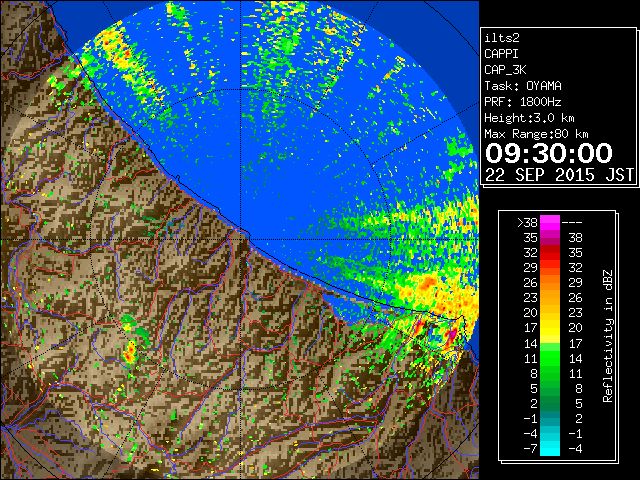Click the magenta >38 dBZ legend swatch
The width and height of the screenshot is (640, 480).
coord(549,222)
